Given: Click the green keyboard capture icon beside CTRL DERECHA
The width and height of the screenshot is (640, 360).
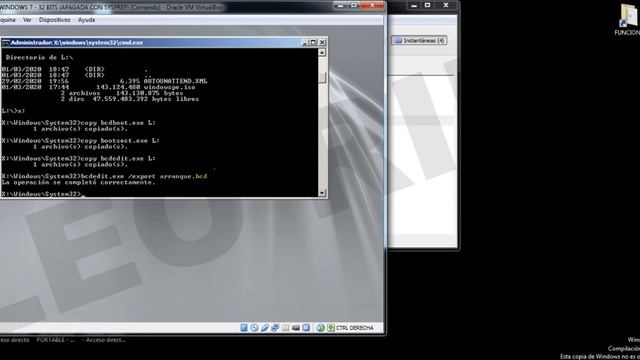Looking at the screenshot, I should click(x=331, y=328).
